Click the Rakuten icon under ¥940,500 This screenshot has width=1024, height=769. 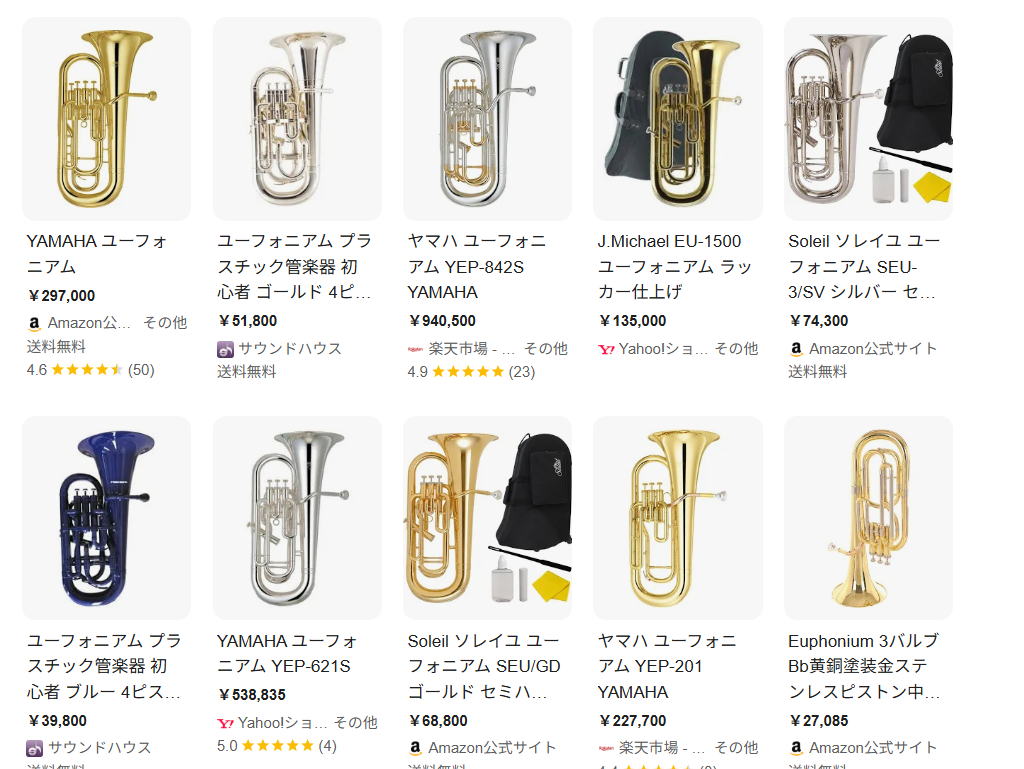point(415,349)
